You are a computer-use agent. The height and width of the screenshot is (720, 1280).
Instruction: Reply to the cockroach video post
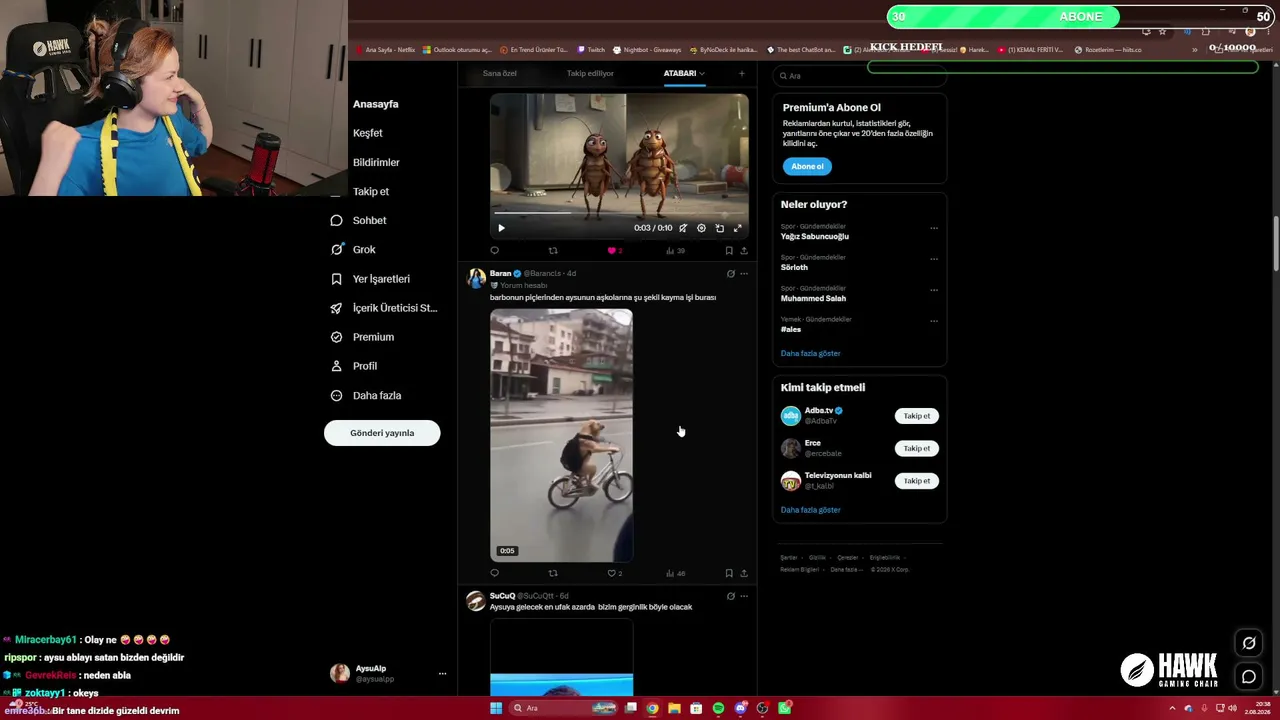[x=494, y=251]
